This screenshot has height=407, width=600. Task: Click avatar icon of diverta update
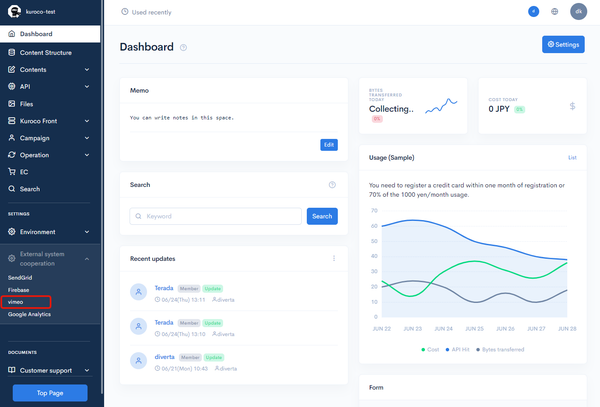[139, 361]
